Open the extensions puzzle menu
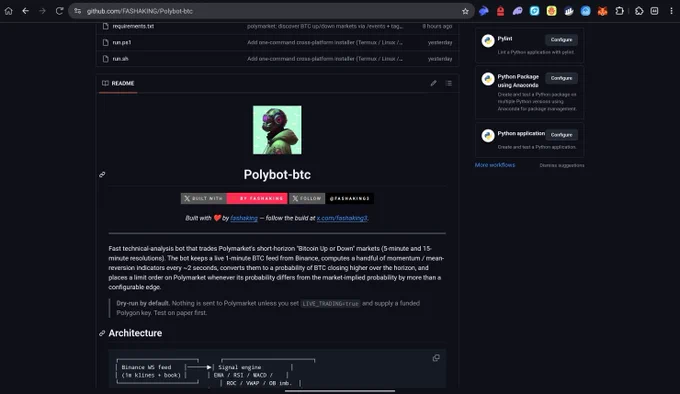The height and width of the screenshot is (394, 680). [x=639, y=11]
